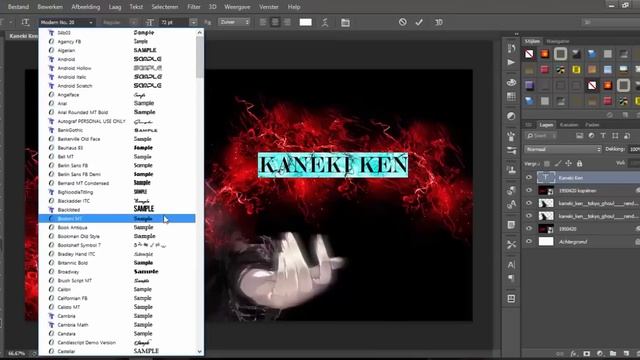Lock transparent pixels icon in Layers panel
Image resolution: width=640 pixels, height=360 pixels.
pos(547,164)
